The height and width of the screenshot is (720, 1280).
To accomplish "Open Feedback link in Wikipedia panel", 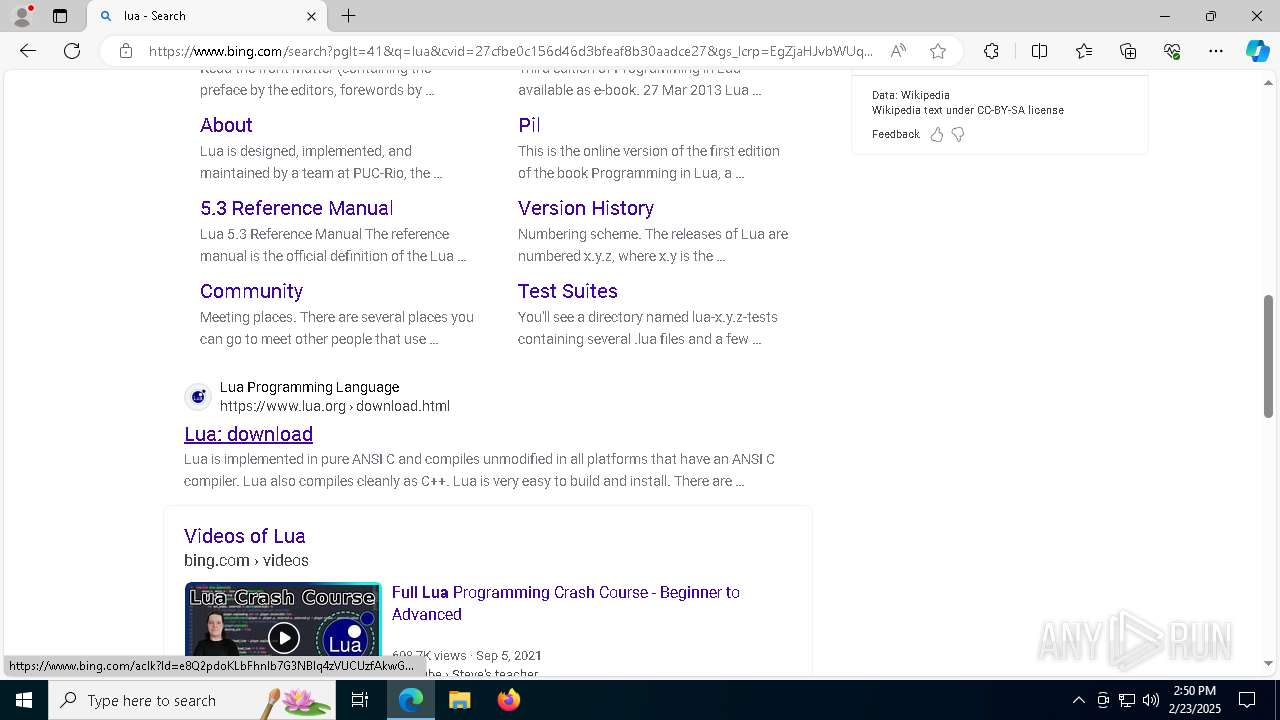I will (x=895, y=134).
